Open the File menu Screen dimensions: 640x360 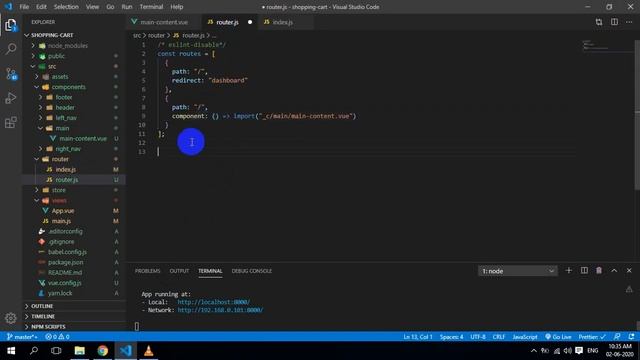click(x=24, y=7)
